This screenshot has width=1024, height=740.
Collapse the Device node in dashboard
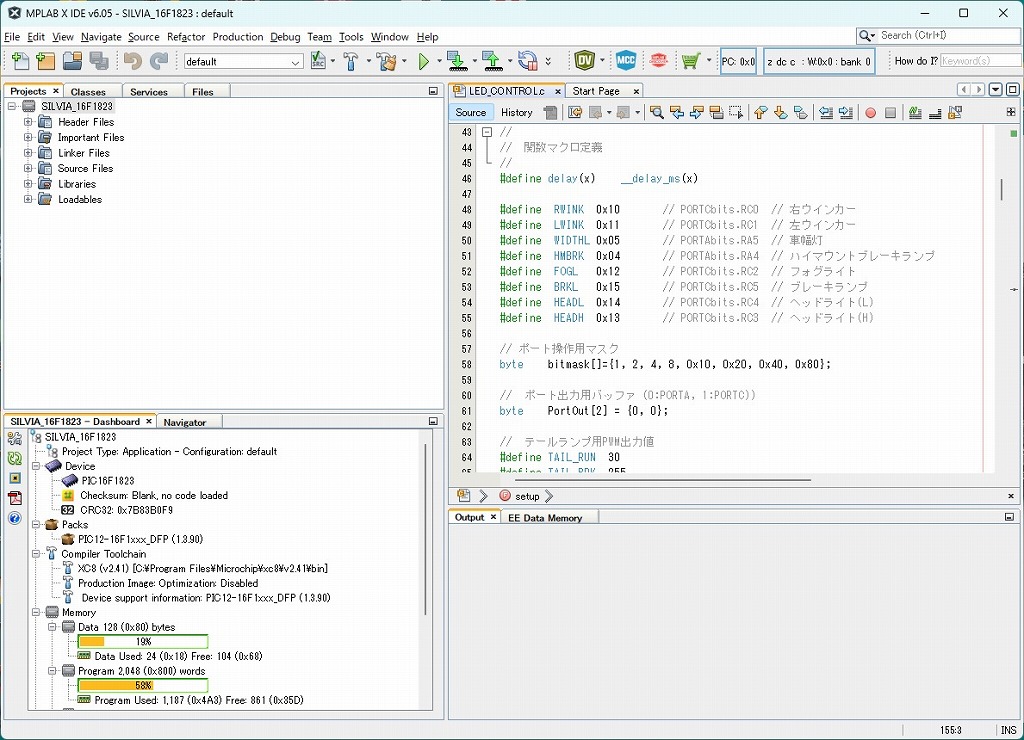coord(37,466)
